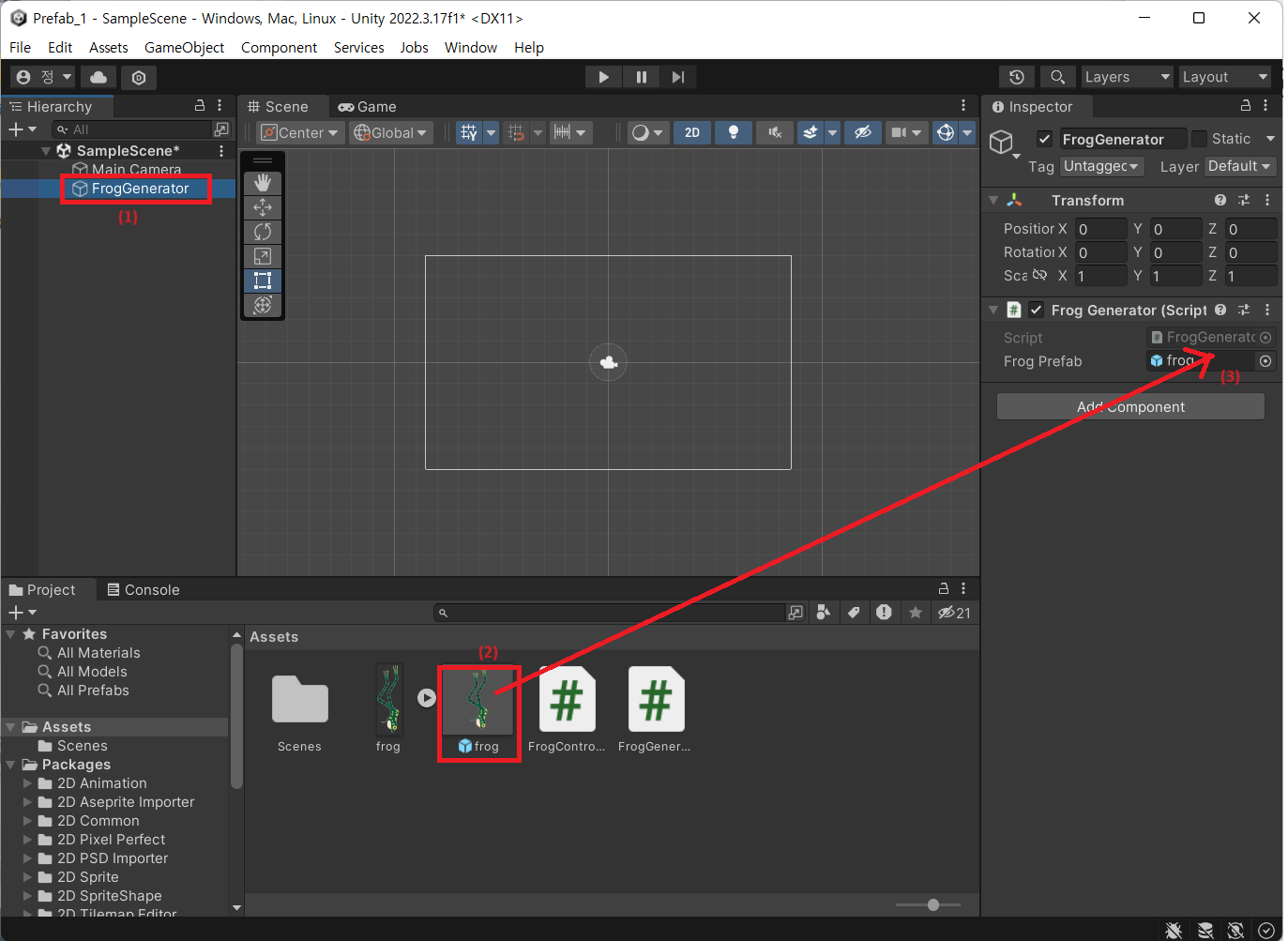Click the Project panel search field
The height and width of the screenshot is (941, 1288).
[x=610, y=613]
